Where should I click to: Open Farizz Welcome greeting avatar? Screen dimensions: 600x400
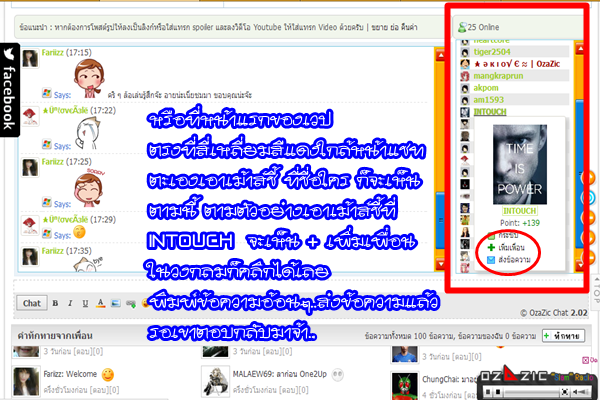[x=26, y=382]
